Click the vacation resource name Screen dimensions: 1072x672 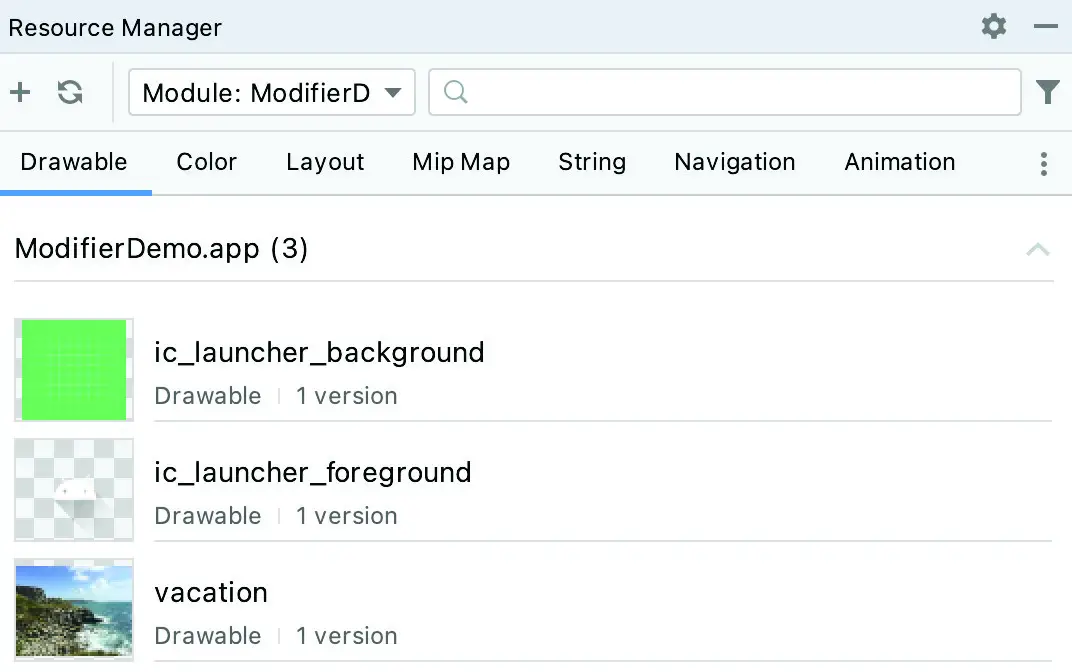(211, 593)
